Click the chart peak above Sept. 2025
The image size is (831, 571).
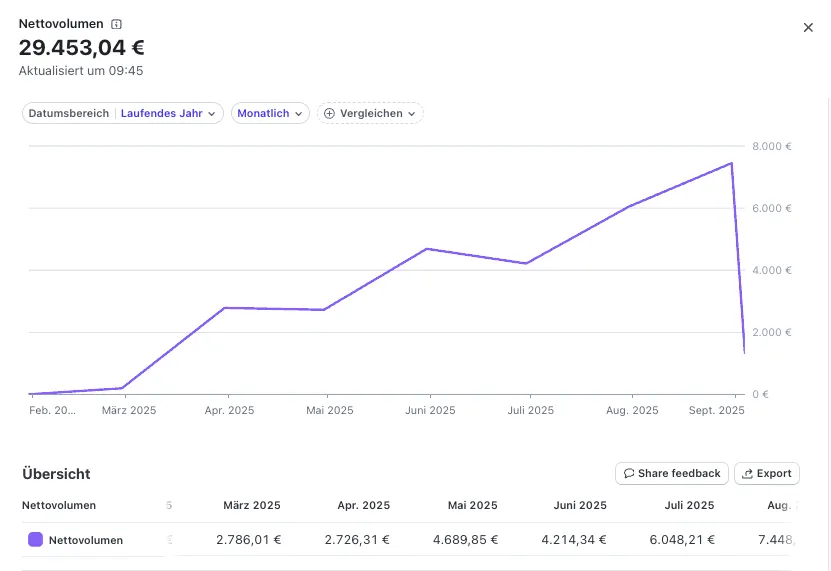pos(731,163)
